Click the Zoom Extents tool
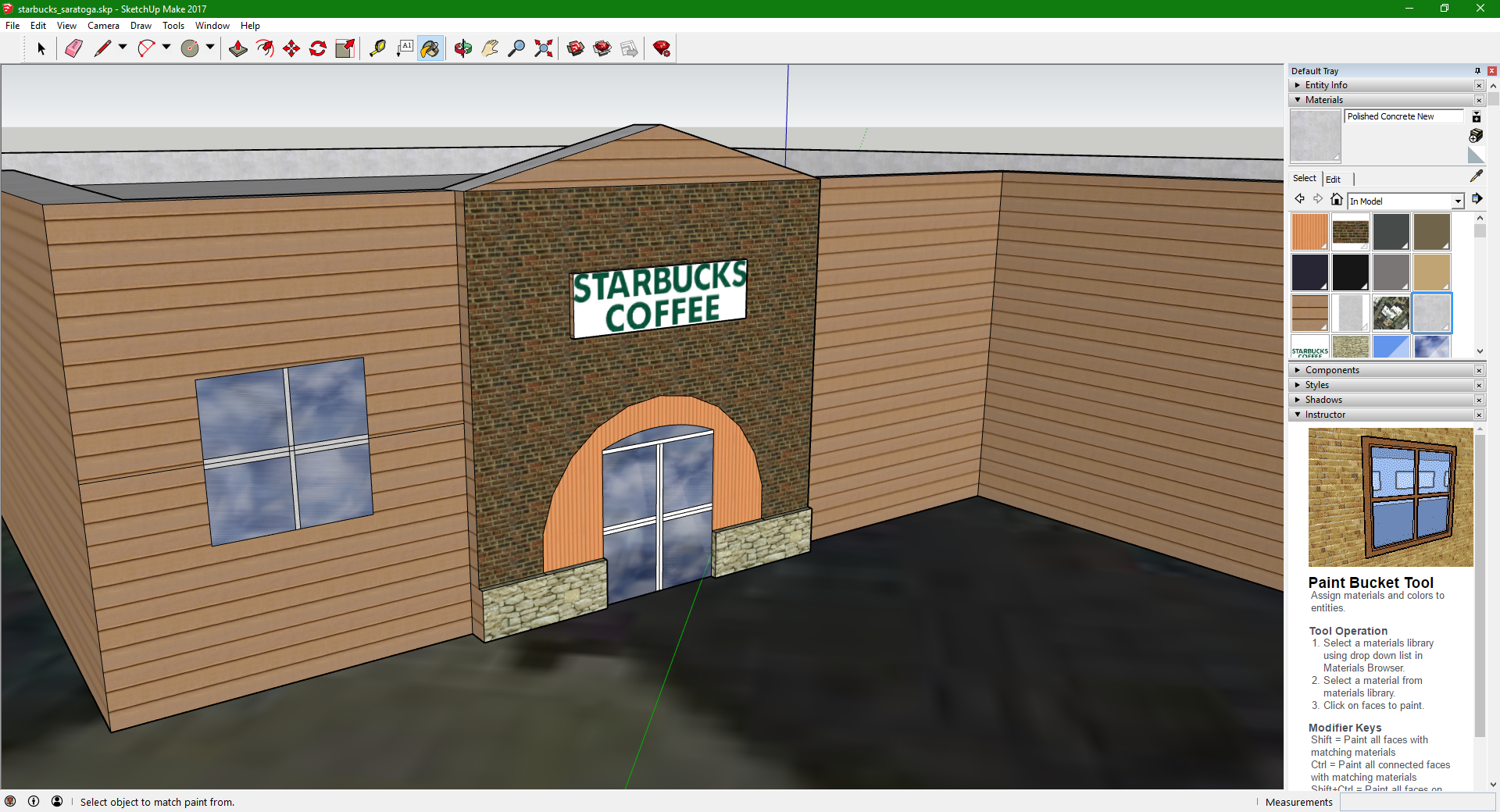The width and height of the screenshot is (1500, 812). (x=543, y=48)
